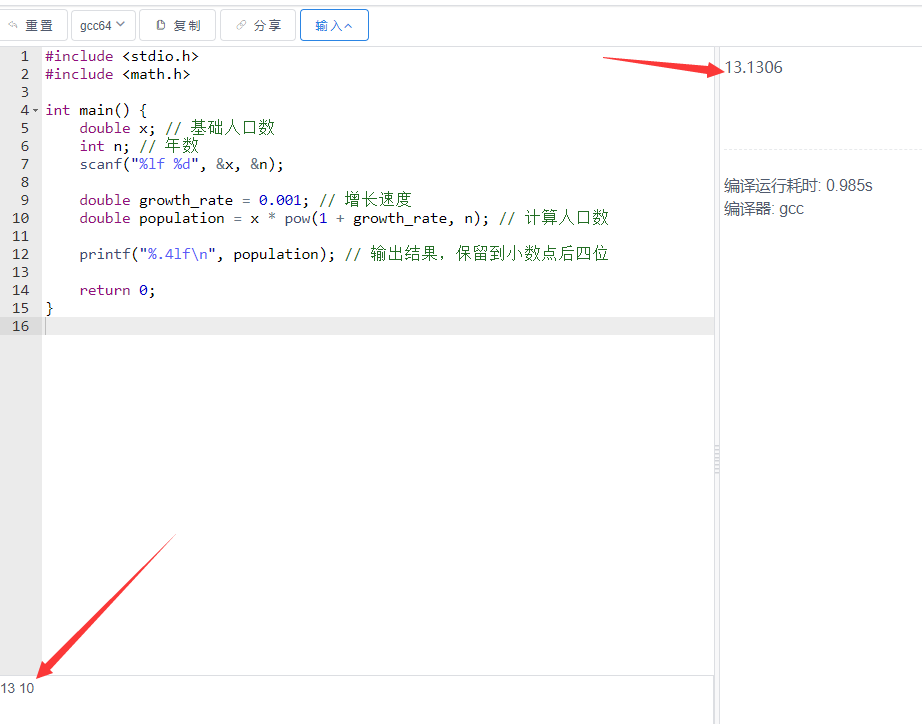Click line number 10 in the gutter

tap(21, 218)
